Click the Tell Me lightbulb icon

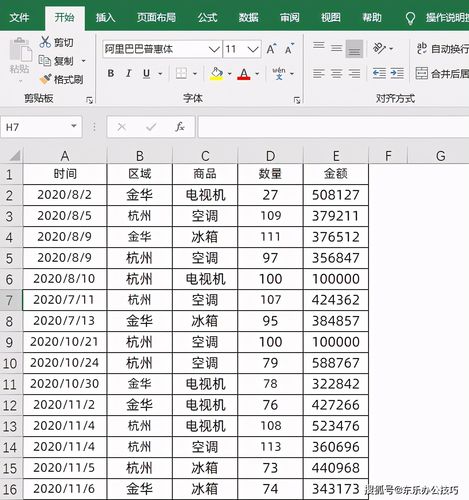click(410, 18)
